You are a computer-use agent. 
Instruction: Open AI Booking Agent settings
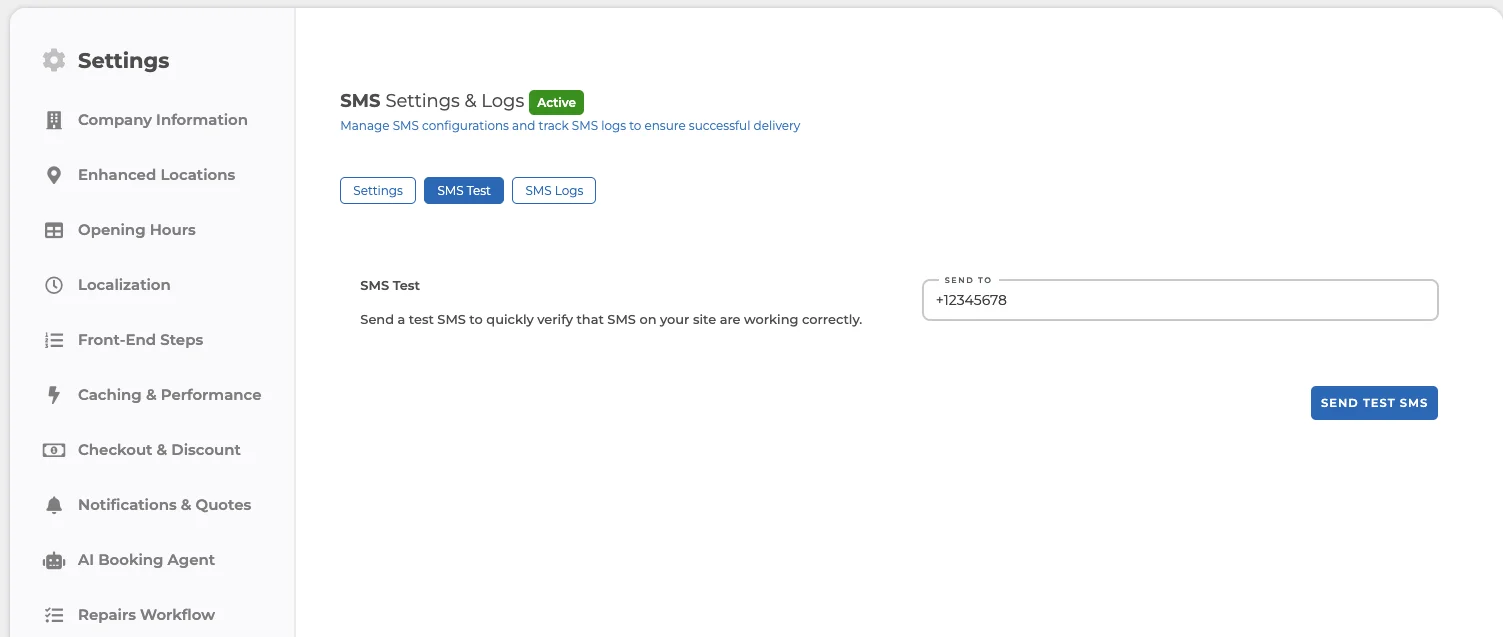[147, 560]
